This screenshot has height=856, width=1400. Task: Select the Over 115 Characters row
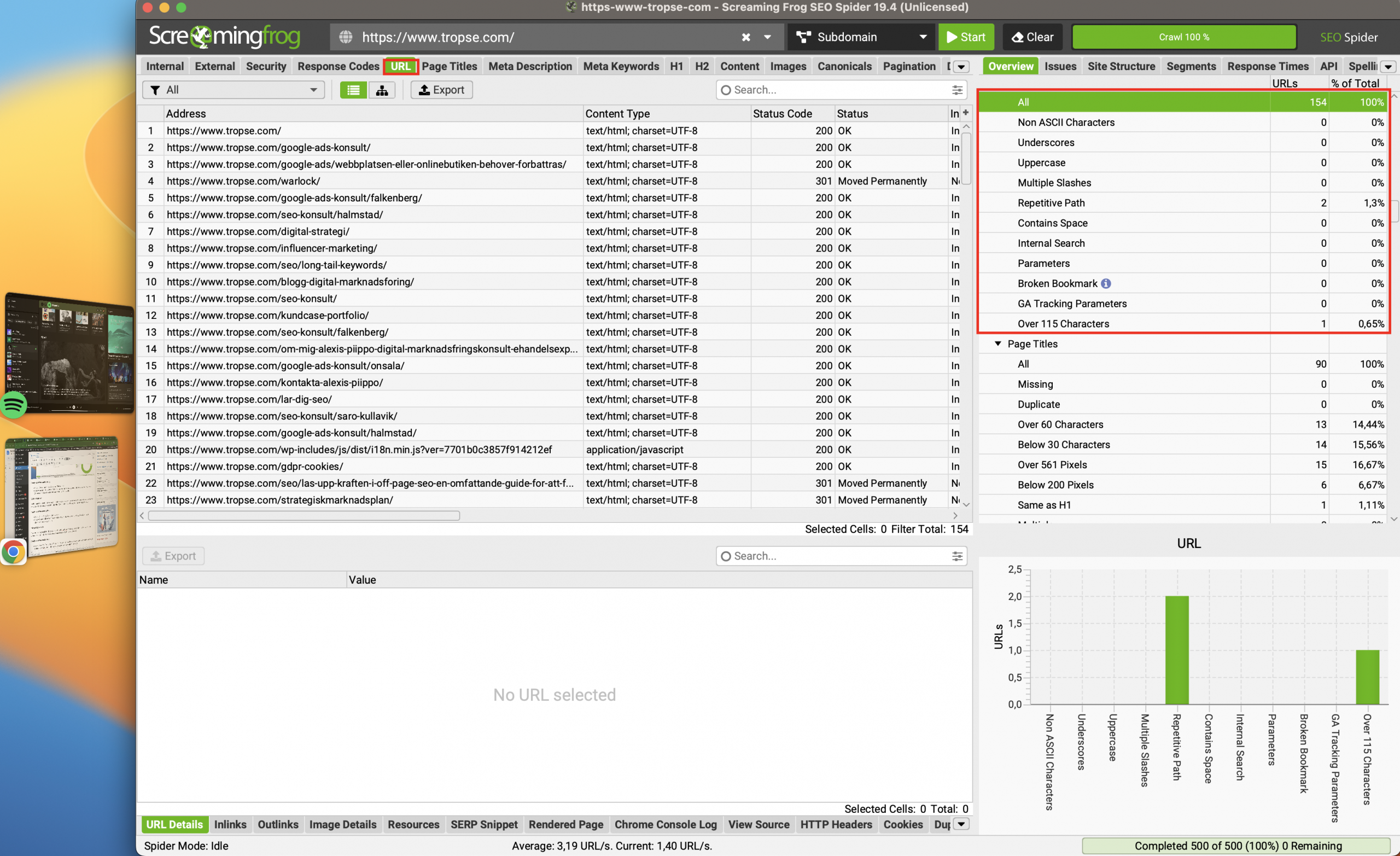(x=1183, y=323)
